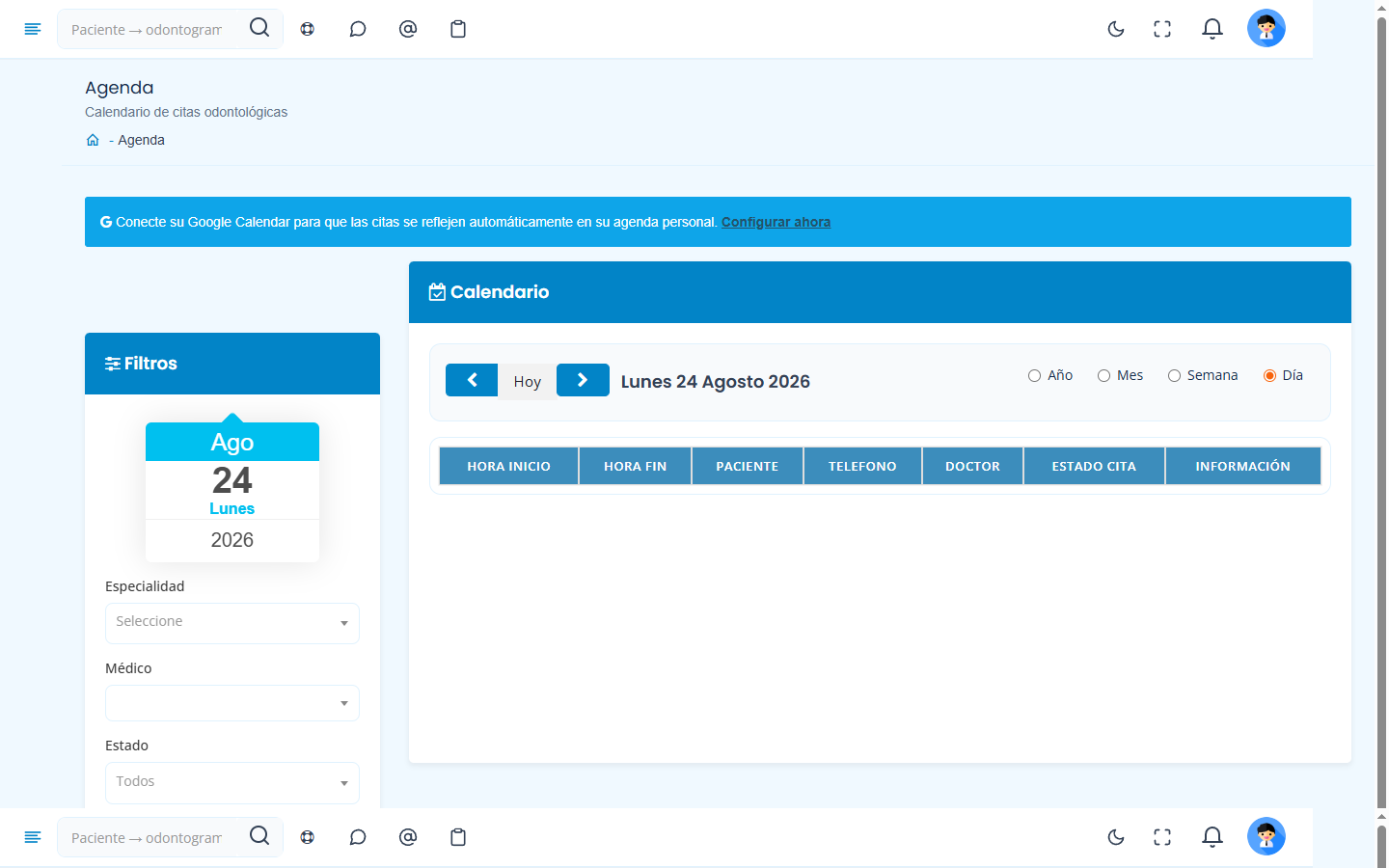Open the Médico dropdown

click(x=232, y=703)
